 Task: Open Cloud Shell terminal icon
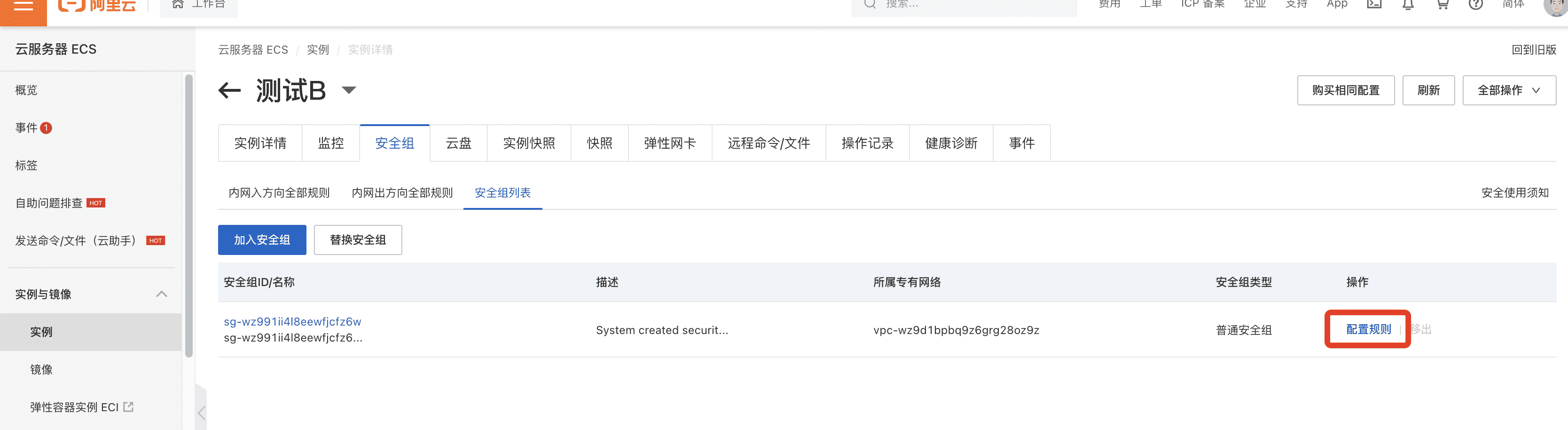pyautogui.click(x=1374, y=5)
